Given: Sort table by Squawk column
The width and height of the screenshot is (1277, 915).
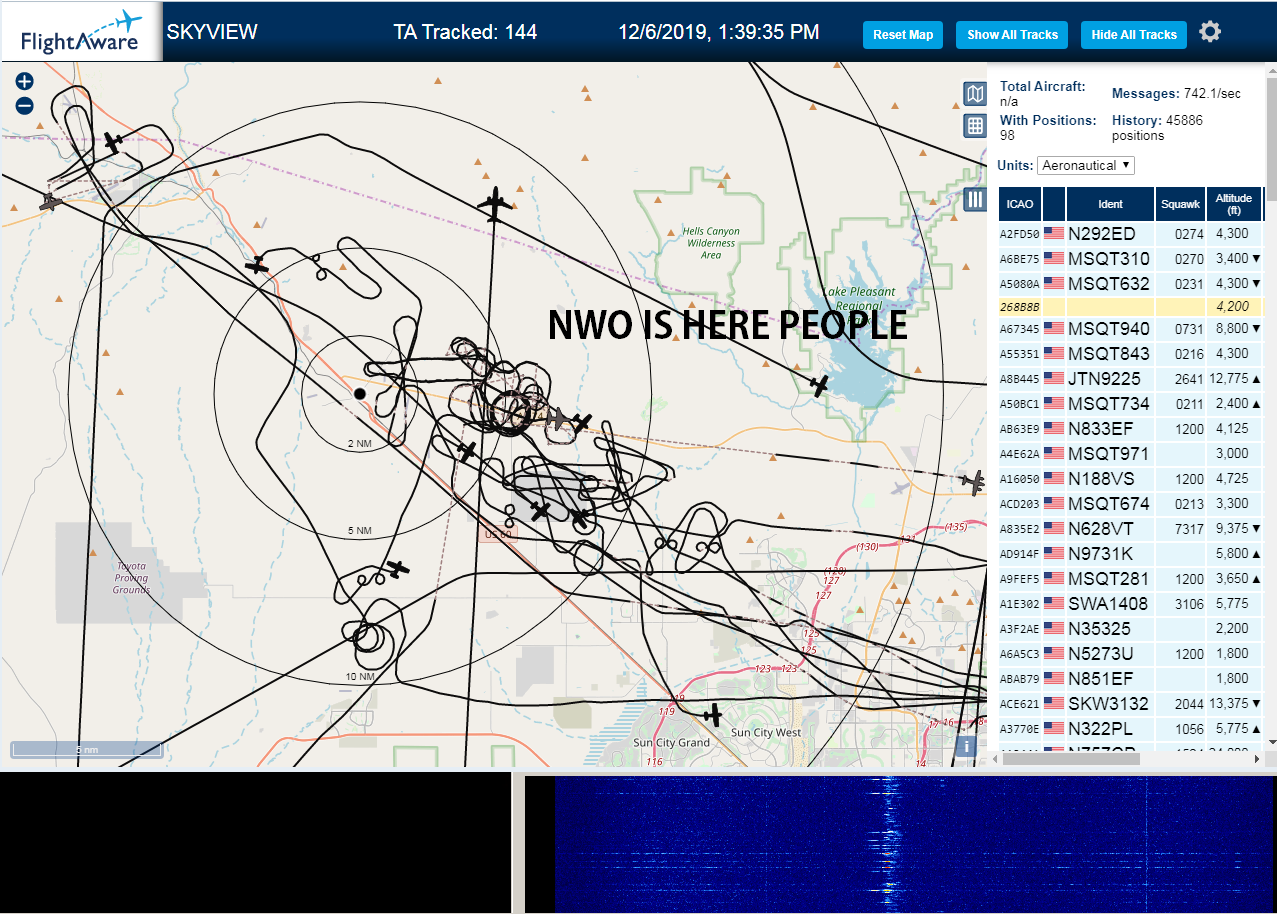Looking at the screenshot, I should 1180,204.
